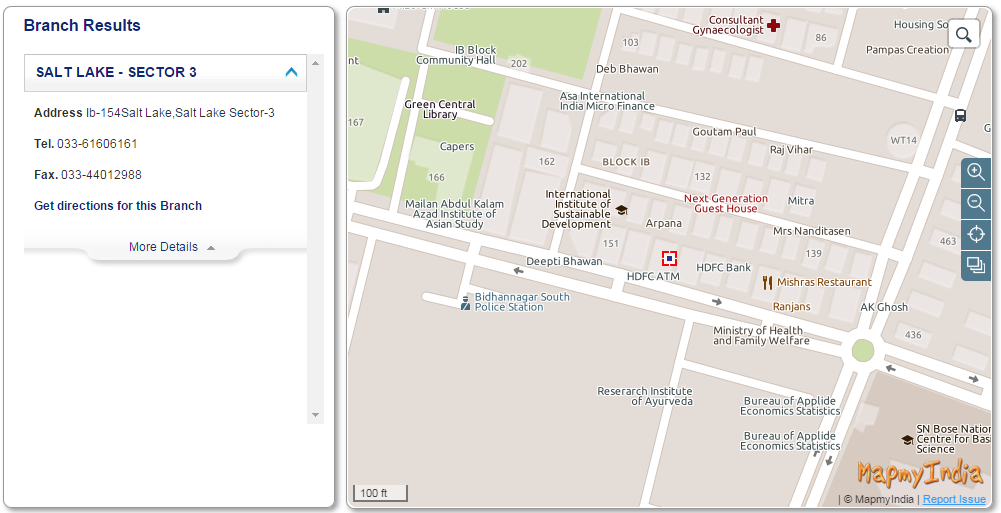Click the Mrs Nanditasen label
This screenshot has height=513, width=1001.
[x=812, y=232]
